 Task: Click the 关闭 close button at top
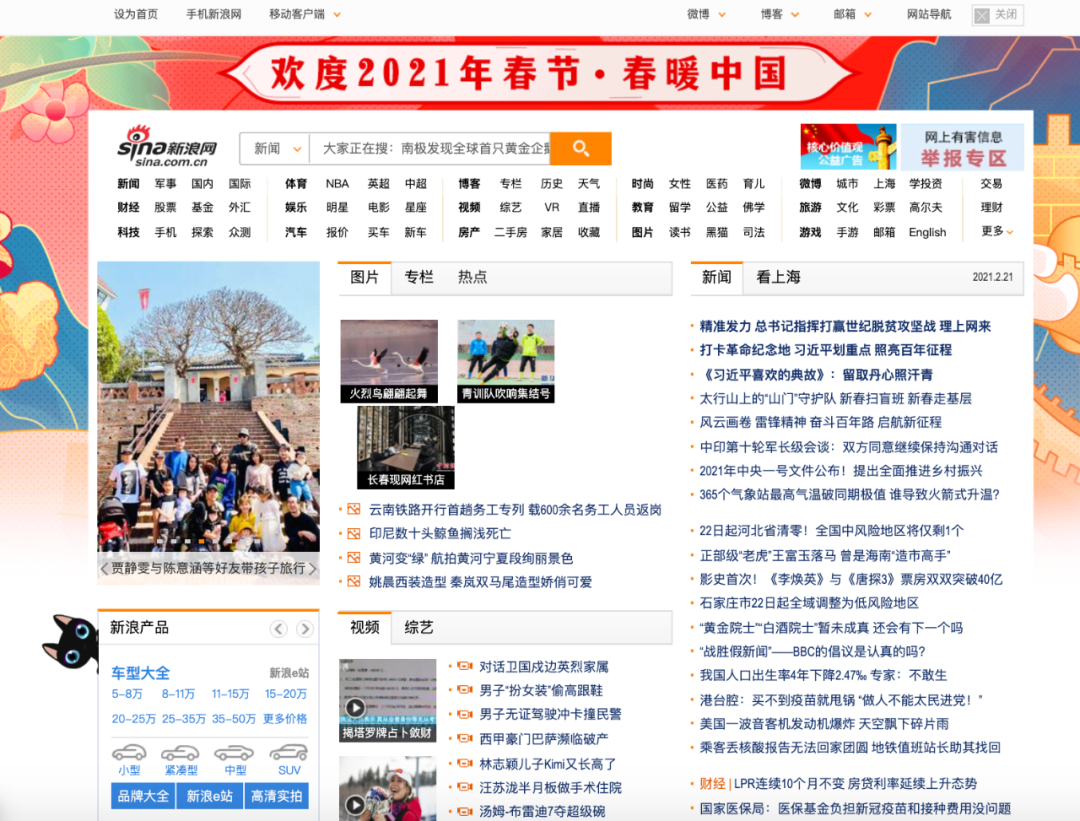[x=997, y=14]
